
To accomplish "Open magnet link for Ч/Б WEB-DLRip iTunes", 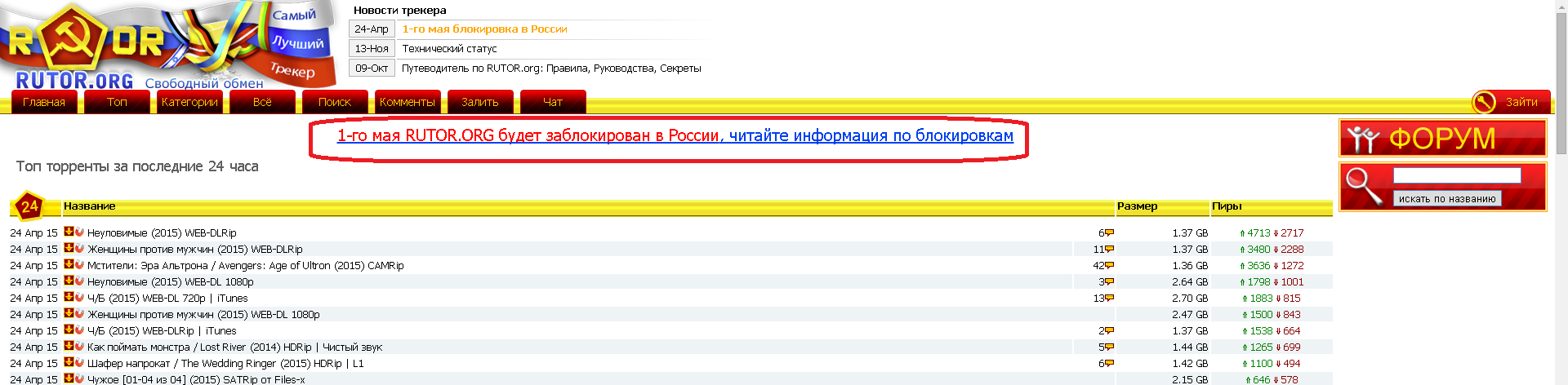I will (79, 330).
